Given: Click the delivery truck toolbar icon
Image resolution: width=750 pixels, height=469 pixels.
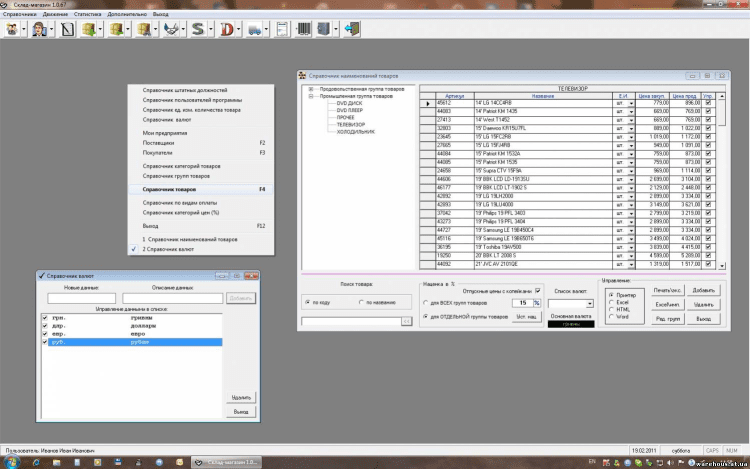Looking at the screenshot, I should tap(255, 29).
